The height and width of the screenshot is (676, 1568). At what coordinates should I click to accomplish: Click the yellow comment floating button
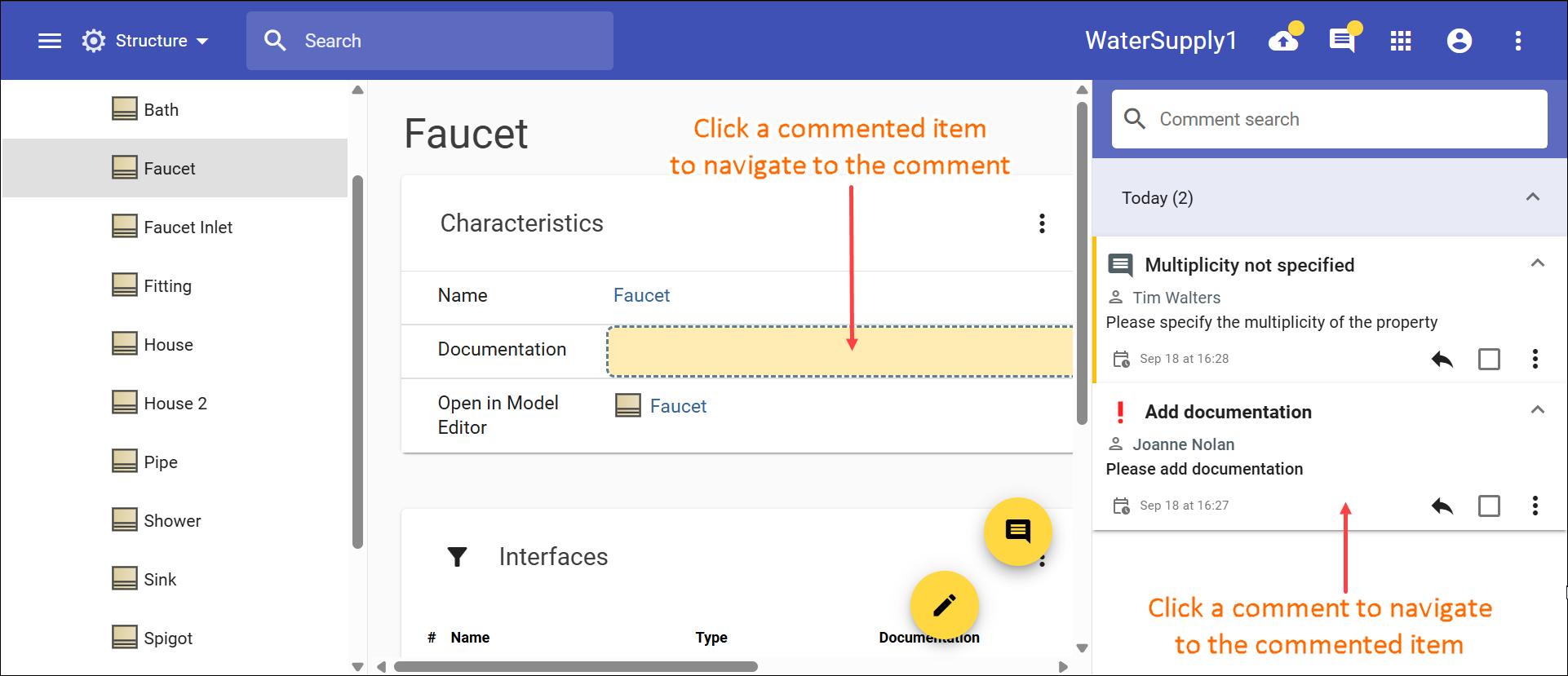click(1017, 532)
